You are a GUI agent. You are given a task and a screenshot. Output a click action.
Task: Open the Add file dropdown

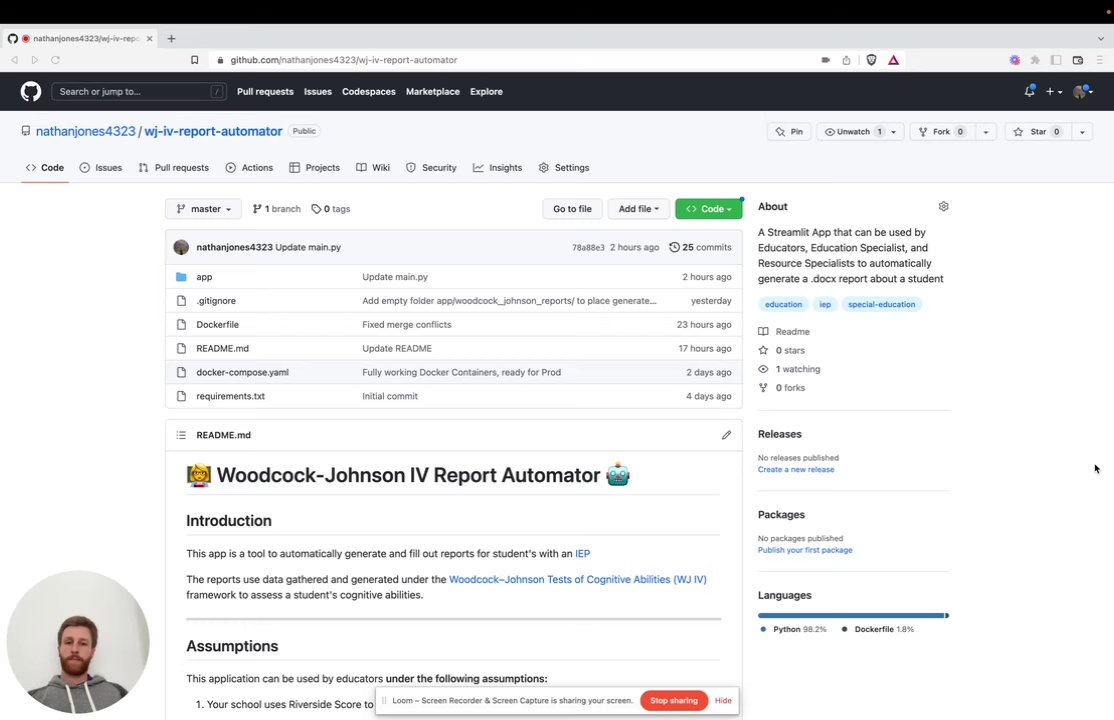(x=639, y=209)
